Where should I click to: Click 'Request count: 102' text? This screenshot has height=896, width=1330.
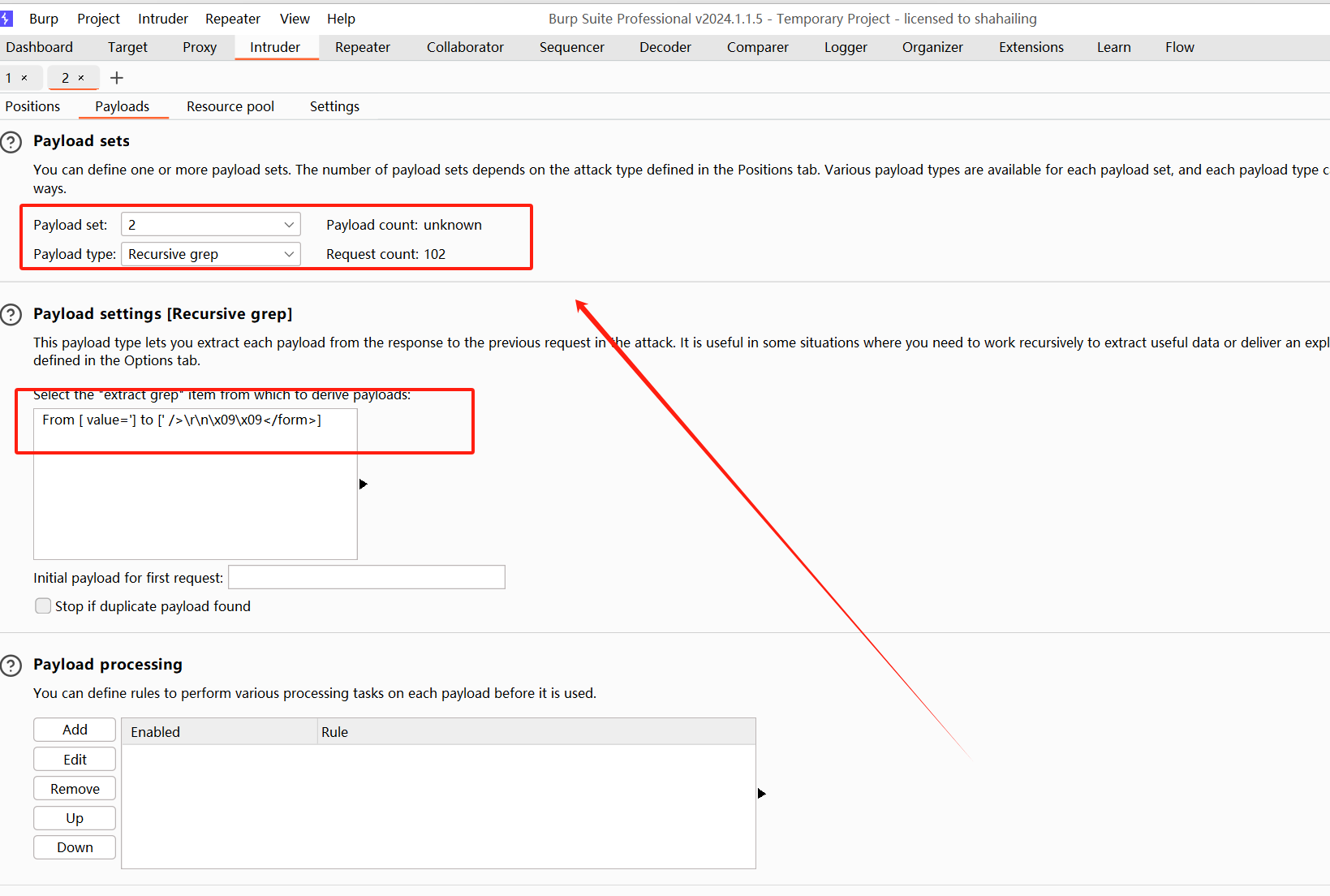(x=386, y=254)
